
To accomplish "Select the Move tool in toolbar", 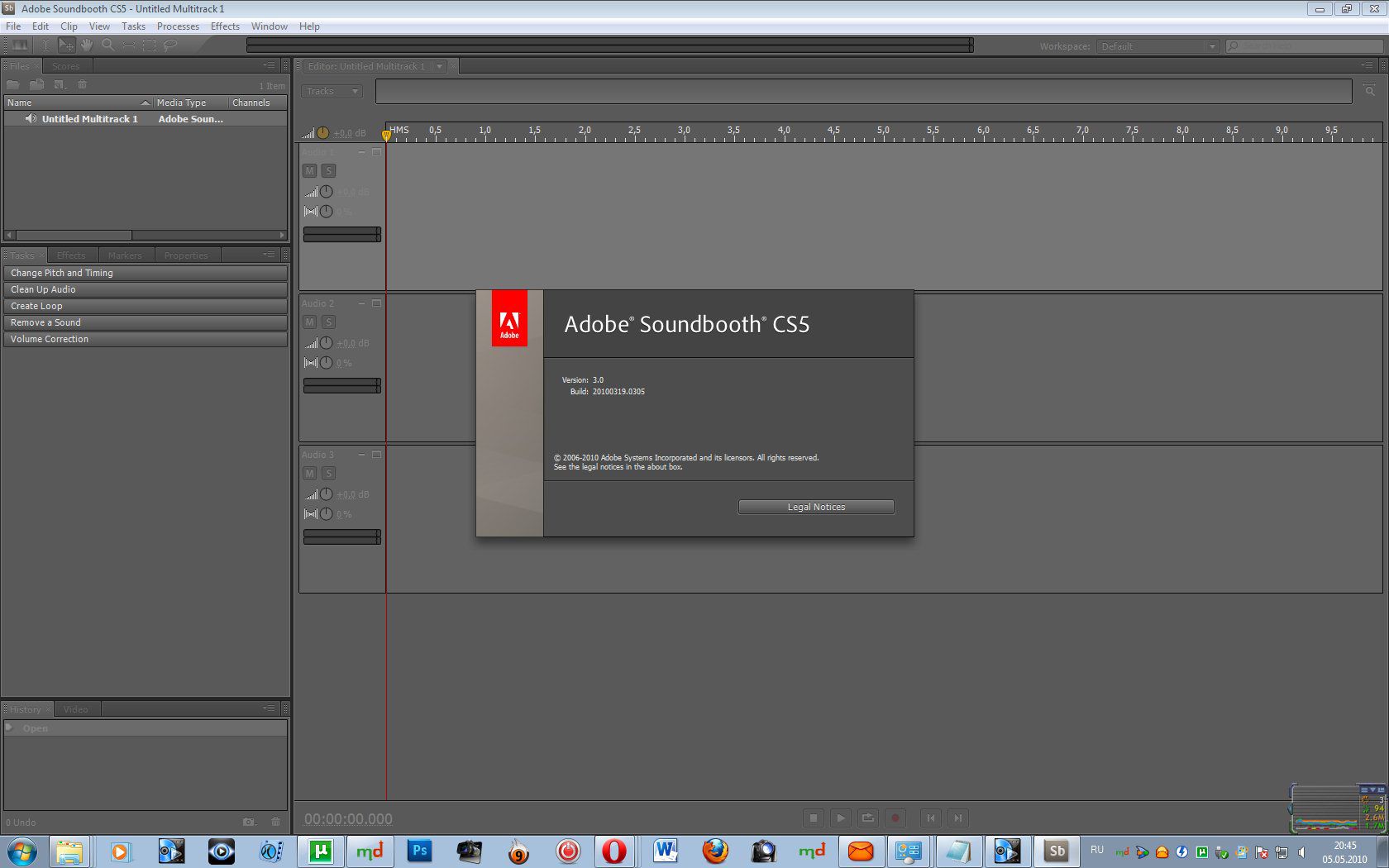I will (x=66, y=45).
